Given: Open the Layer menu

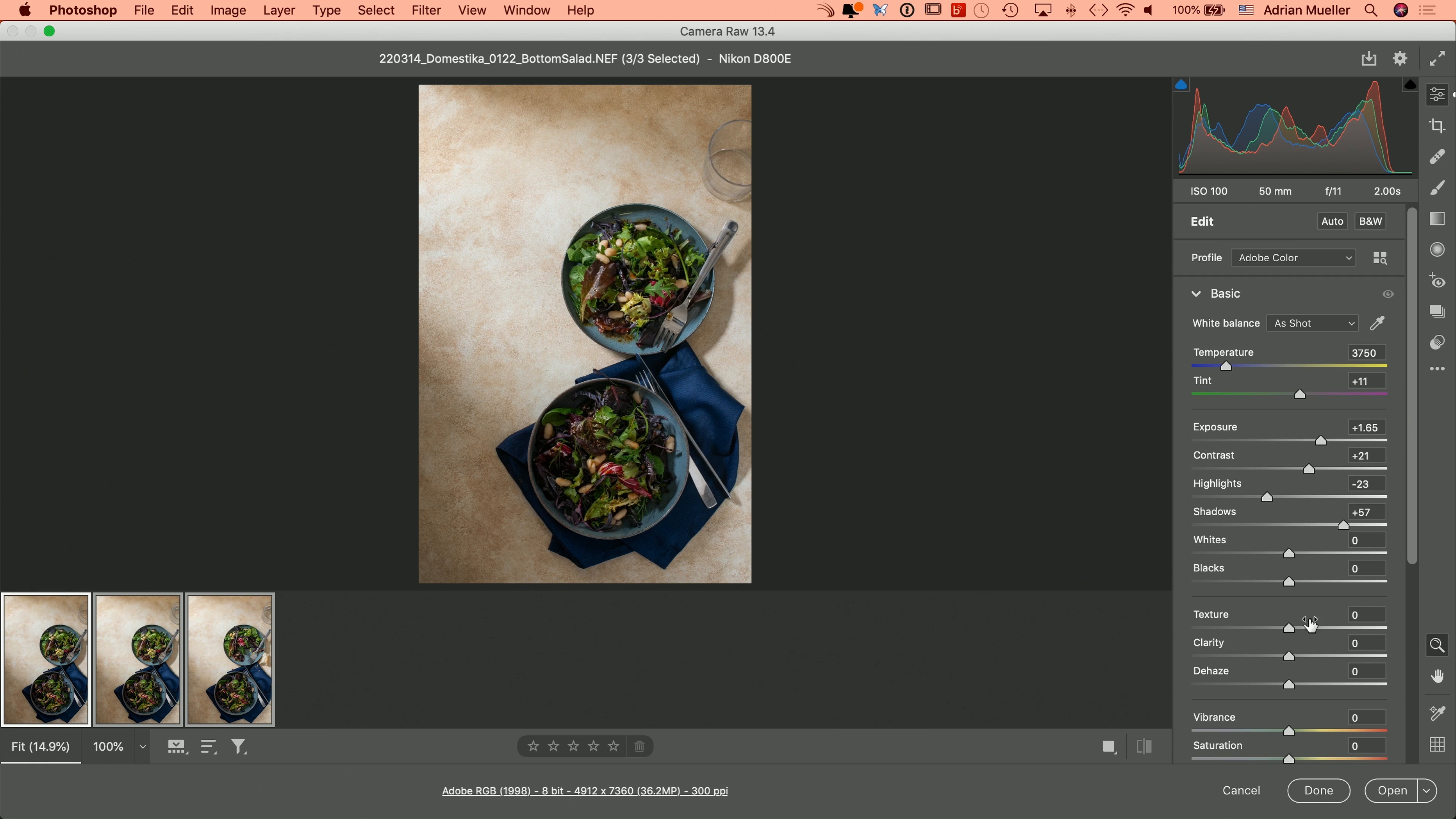Looking at the screenshot, I should point(279,10).
